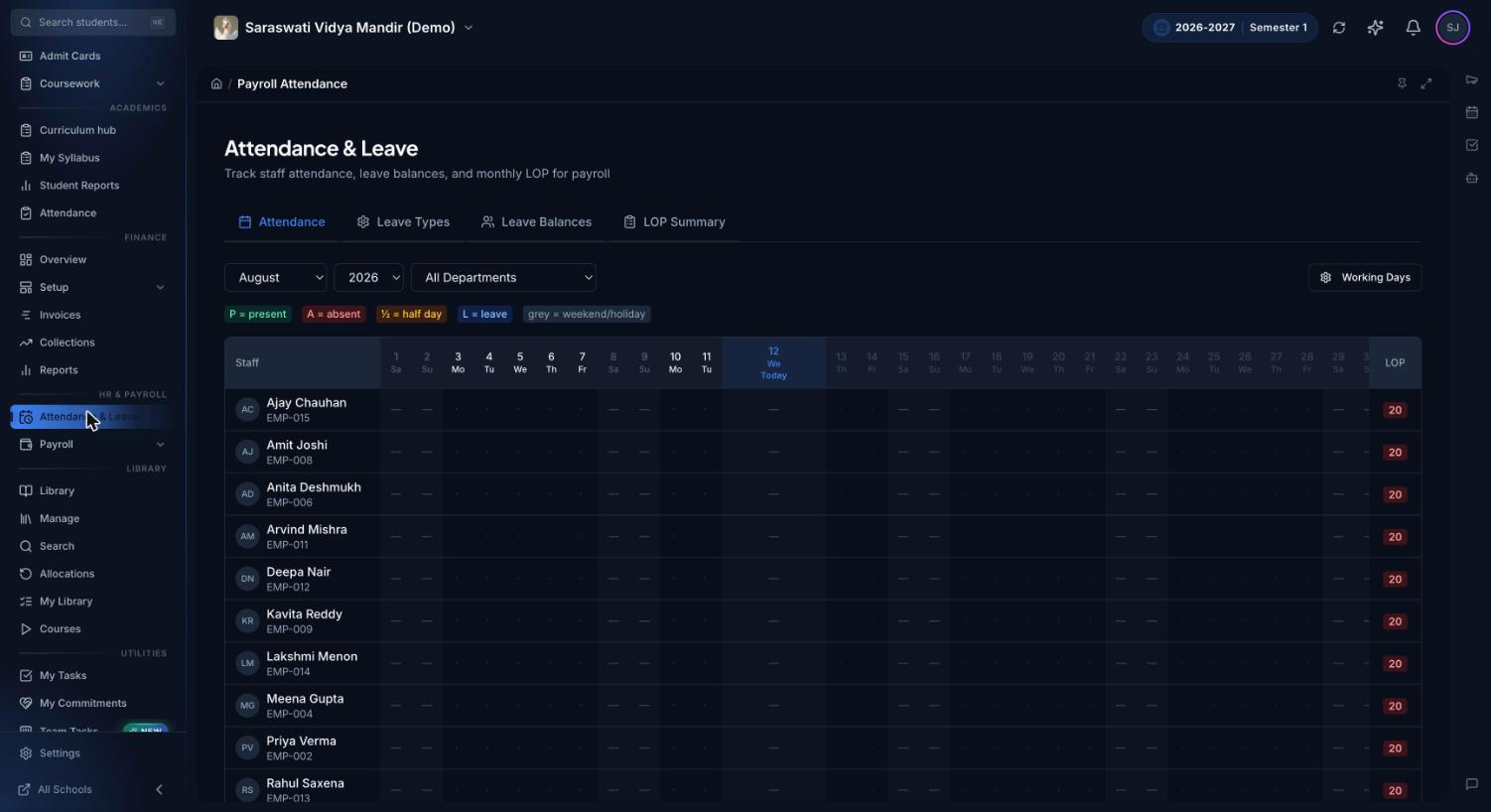This screenshot has height=812, width=1491.
Task: Switch to Leave Types tab
Action: [x=403, y=222]
